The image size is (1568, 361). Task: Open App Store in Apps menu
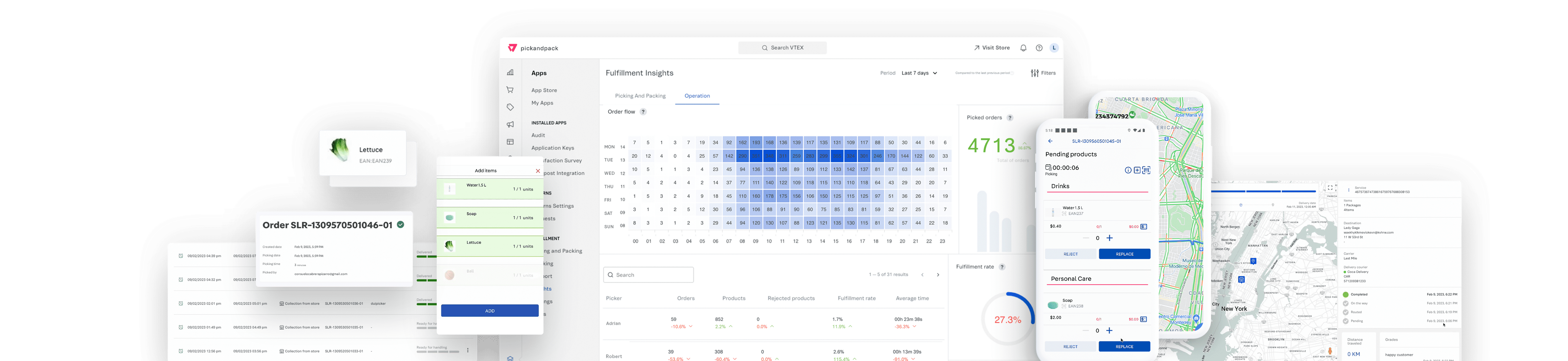click(544, 91)
